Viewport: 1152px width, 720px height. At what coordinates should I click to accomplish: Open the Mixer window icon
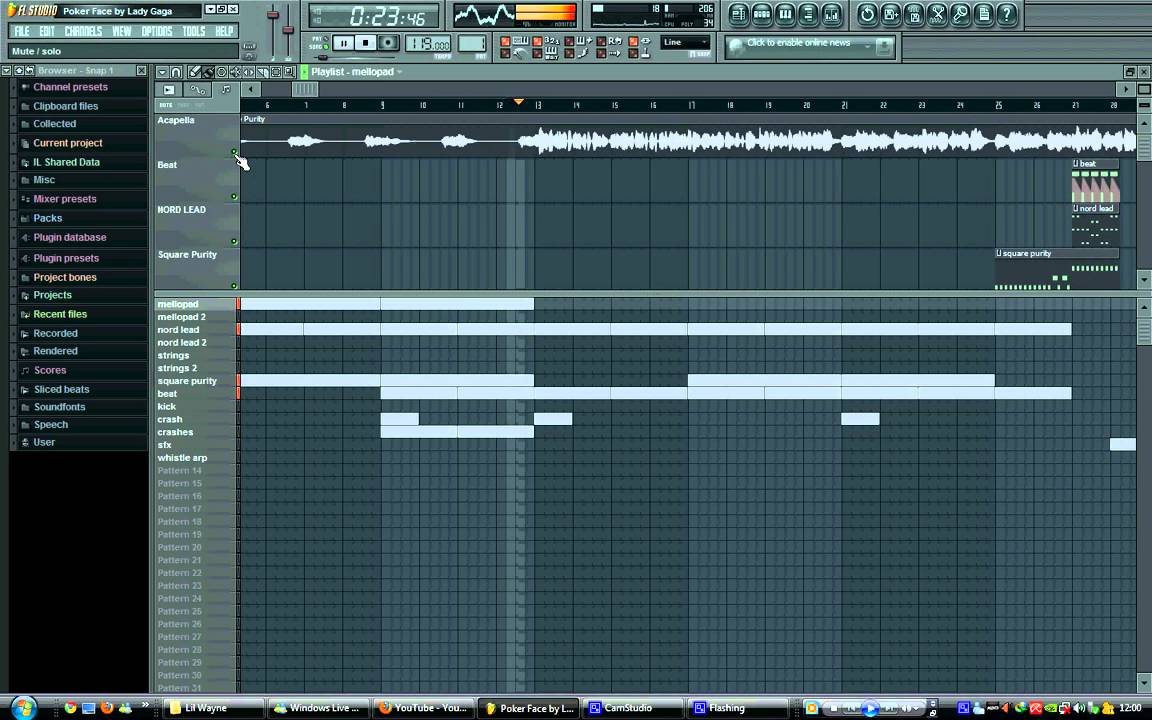pos(832,14)
